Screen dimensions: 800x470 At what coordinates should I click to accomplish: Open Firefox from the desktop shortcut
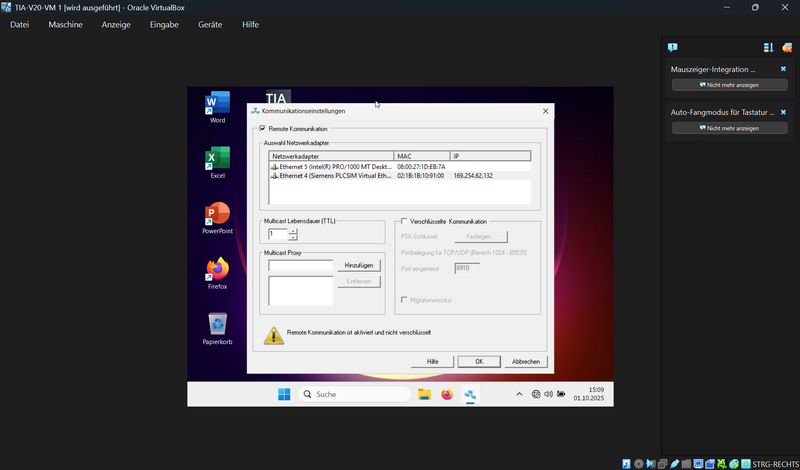[x=217, y=269]
